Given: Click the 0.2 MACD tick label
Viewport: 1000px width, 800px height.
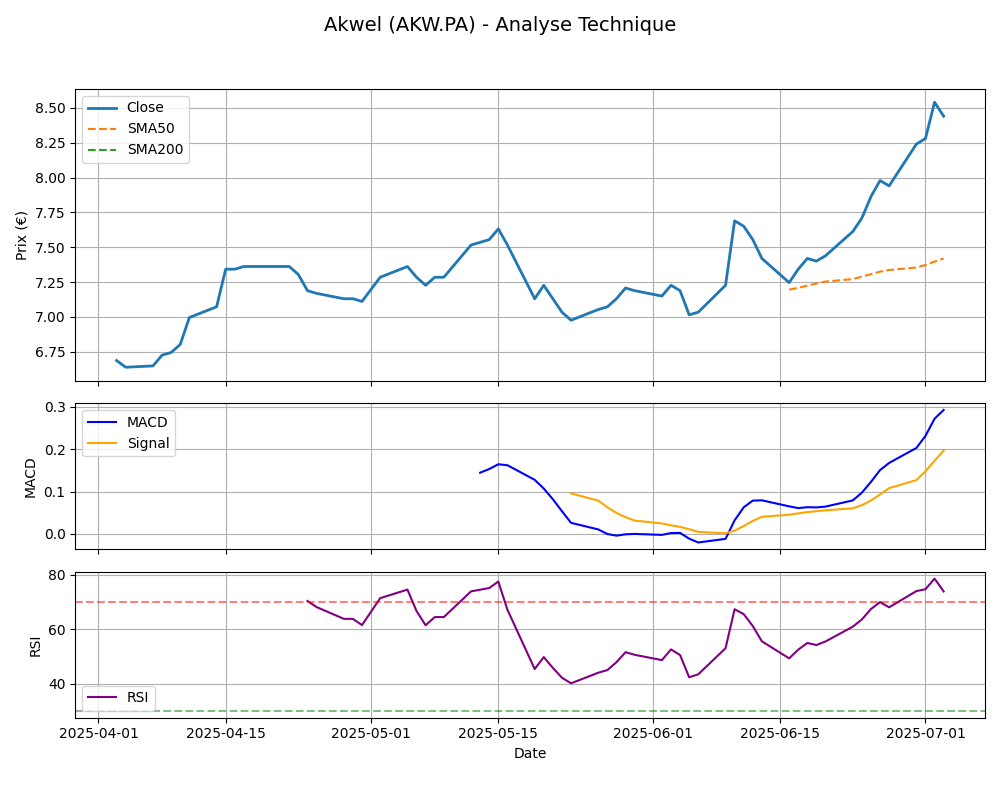Looking at the screenshot, I should (55, 450).
